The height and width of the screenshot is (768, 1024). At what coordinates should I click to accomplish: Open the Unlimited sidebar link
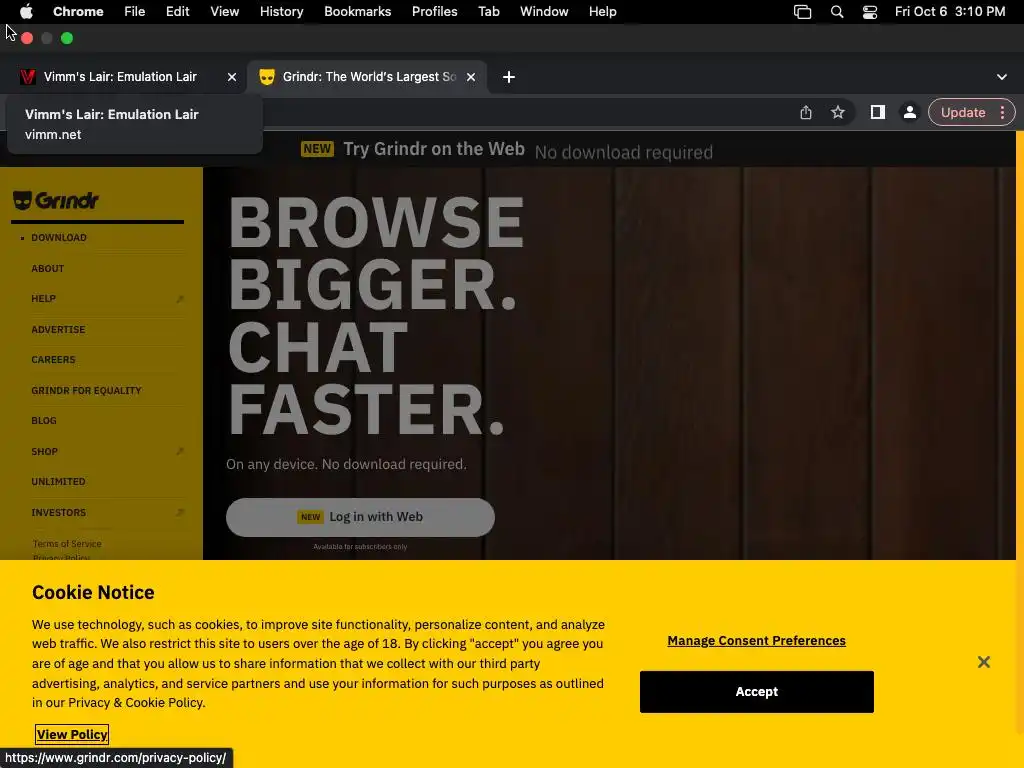click(58, 481)
